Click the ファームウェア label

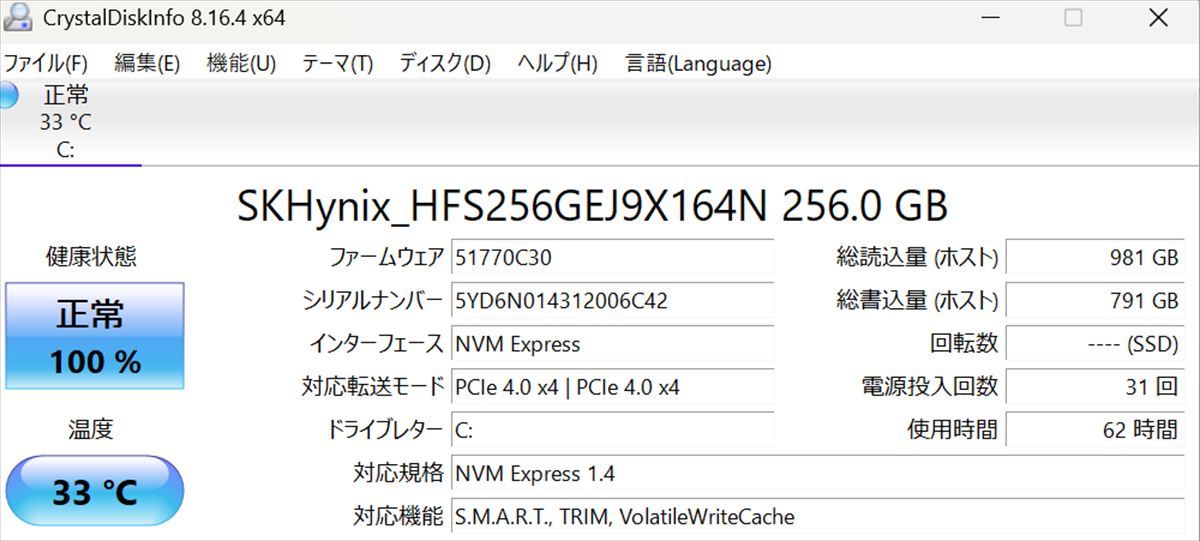coord(386,258)
